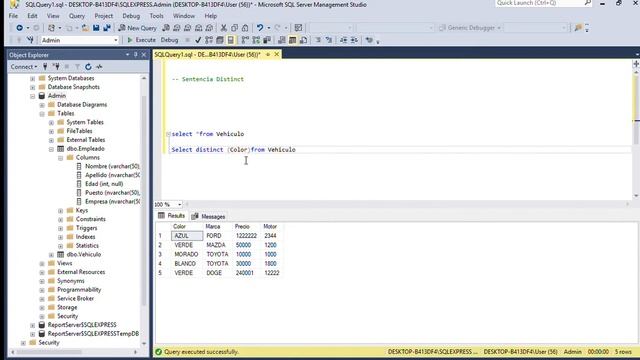Open the File menu
Image resolution: width=640 pixels, height=360 pixels.
(x=13, y=16)
